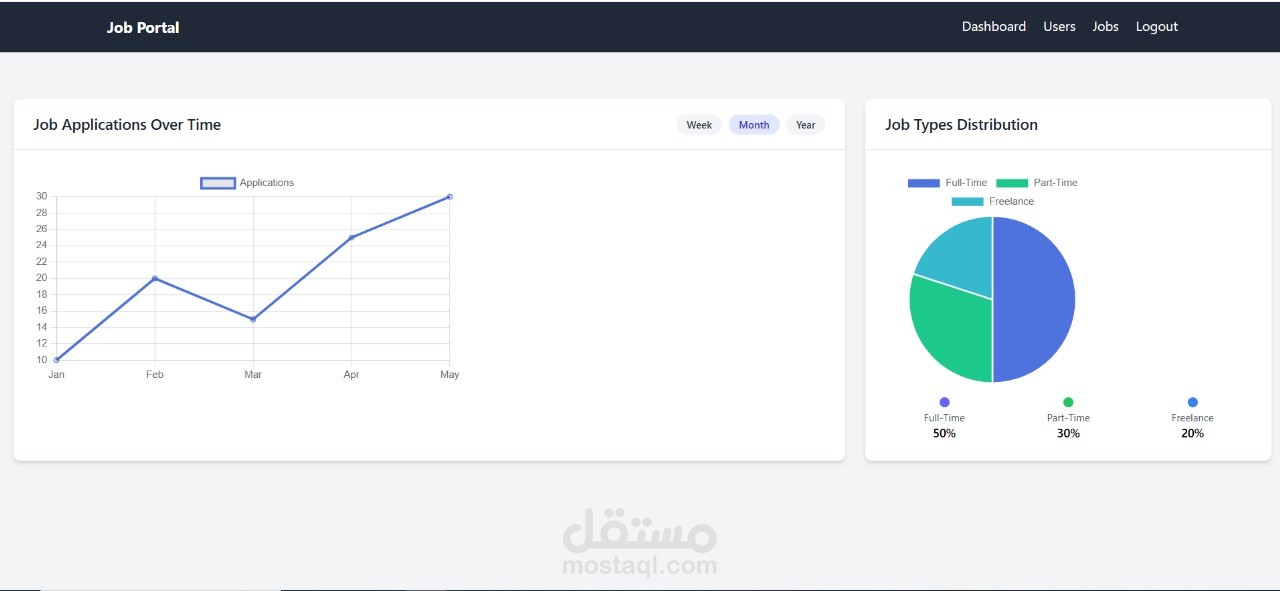Toggle the Applications legend on line chart
The height and width of the screenshot is (591, 1280).
(x=247, y=183)
